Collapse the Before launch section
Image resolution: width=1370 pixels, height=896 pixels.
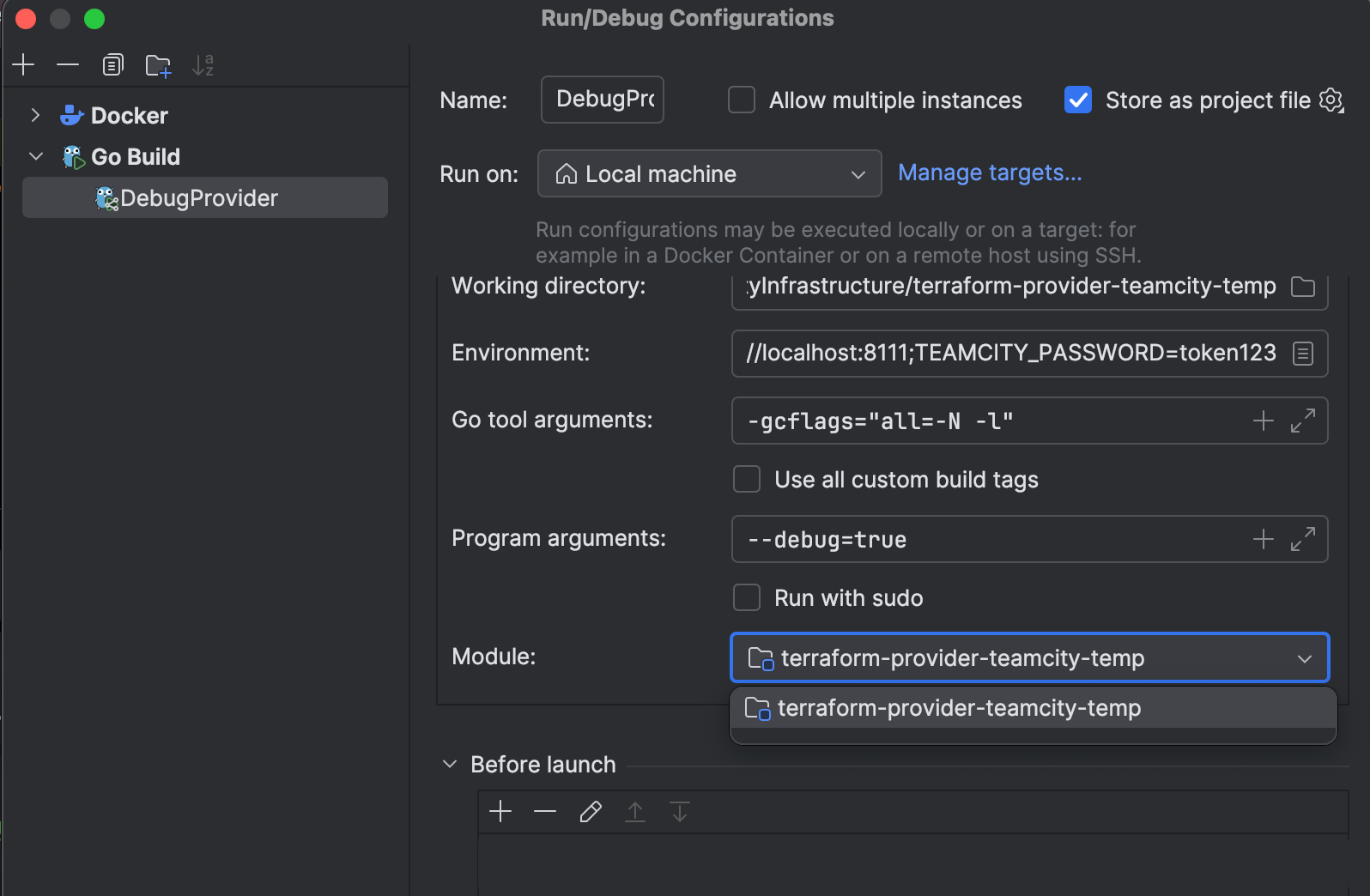[450, 764]
